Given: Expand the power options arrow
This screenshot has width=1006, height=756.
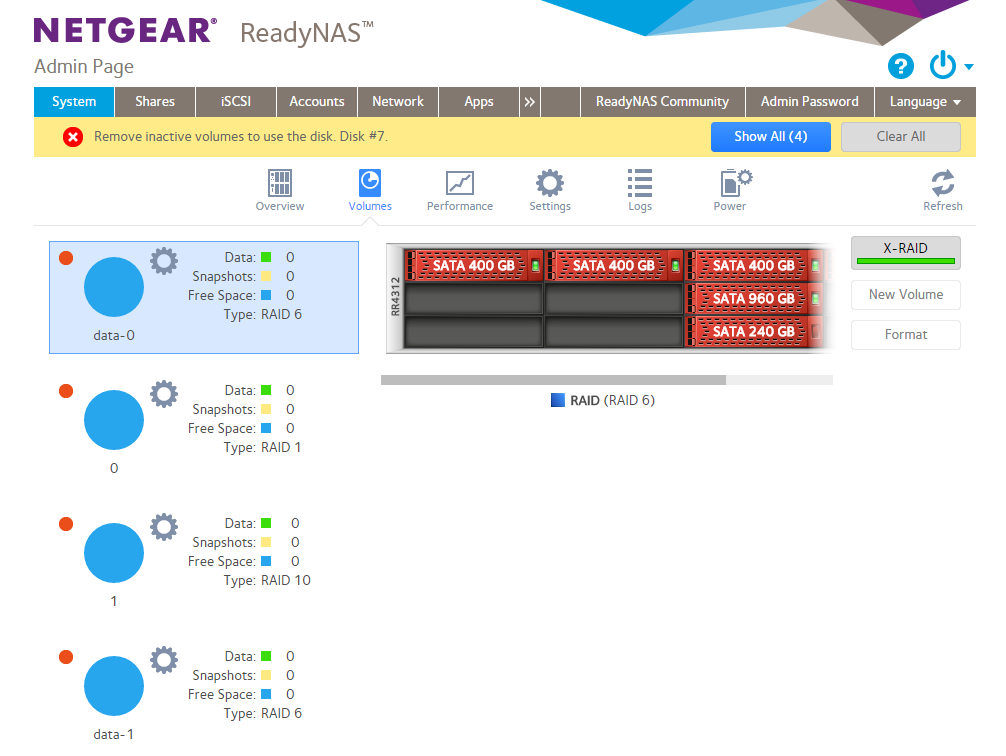Looking at the screenshot, I should [969, 66].
